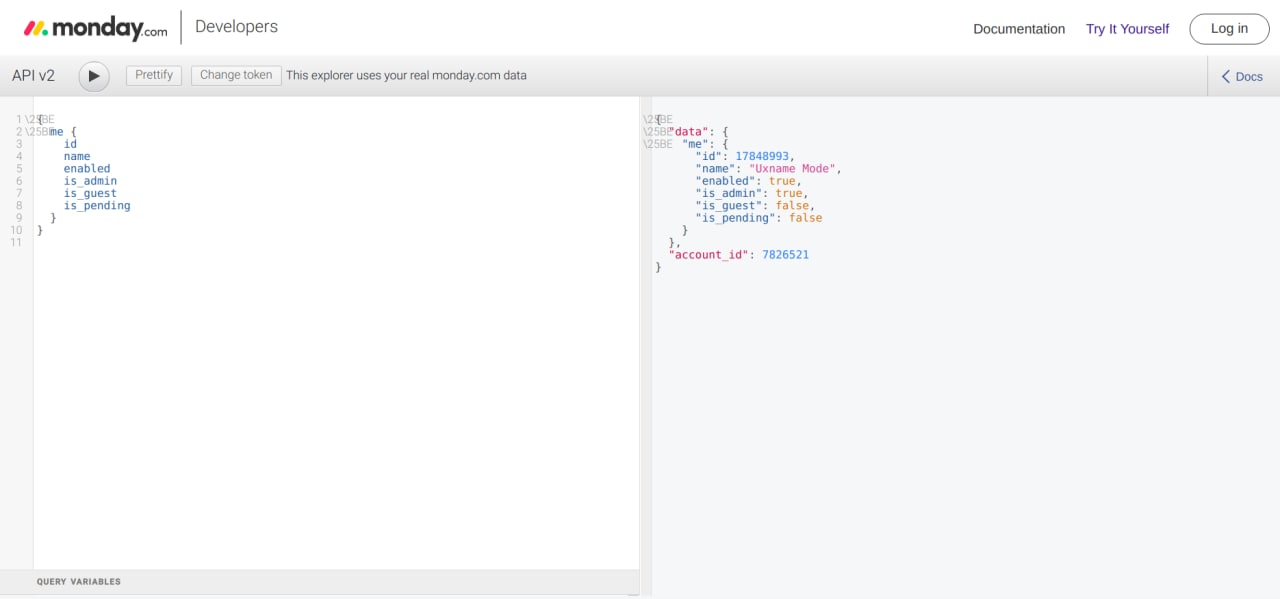Click the "is_guest": false result line
1280x599 pixels.
click(755, 206)
